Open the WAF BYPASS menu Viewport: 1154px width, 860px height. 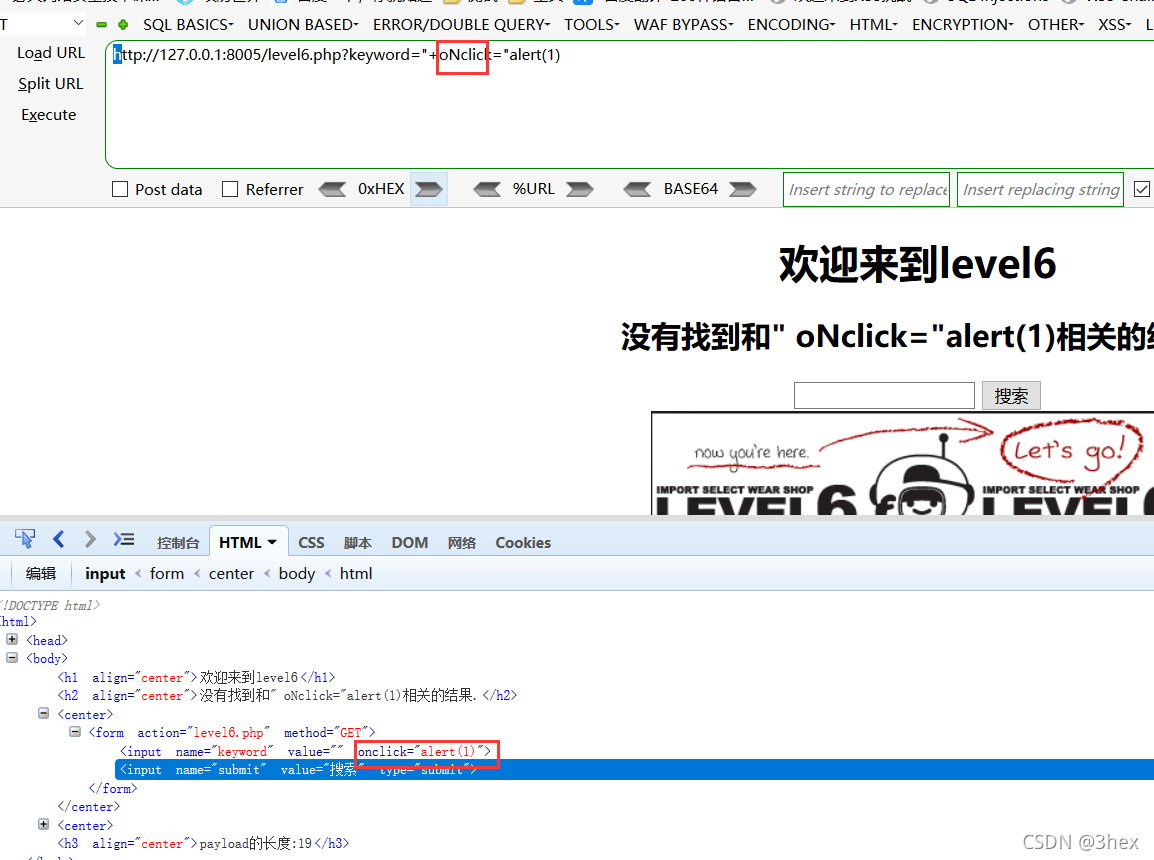(684, 25)
